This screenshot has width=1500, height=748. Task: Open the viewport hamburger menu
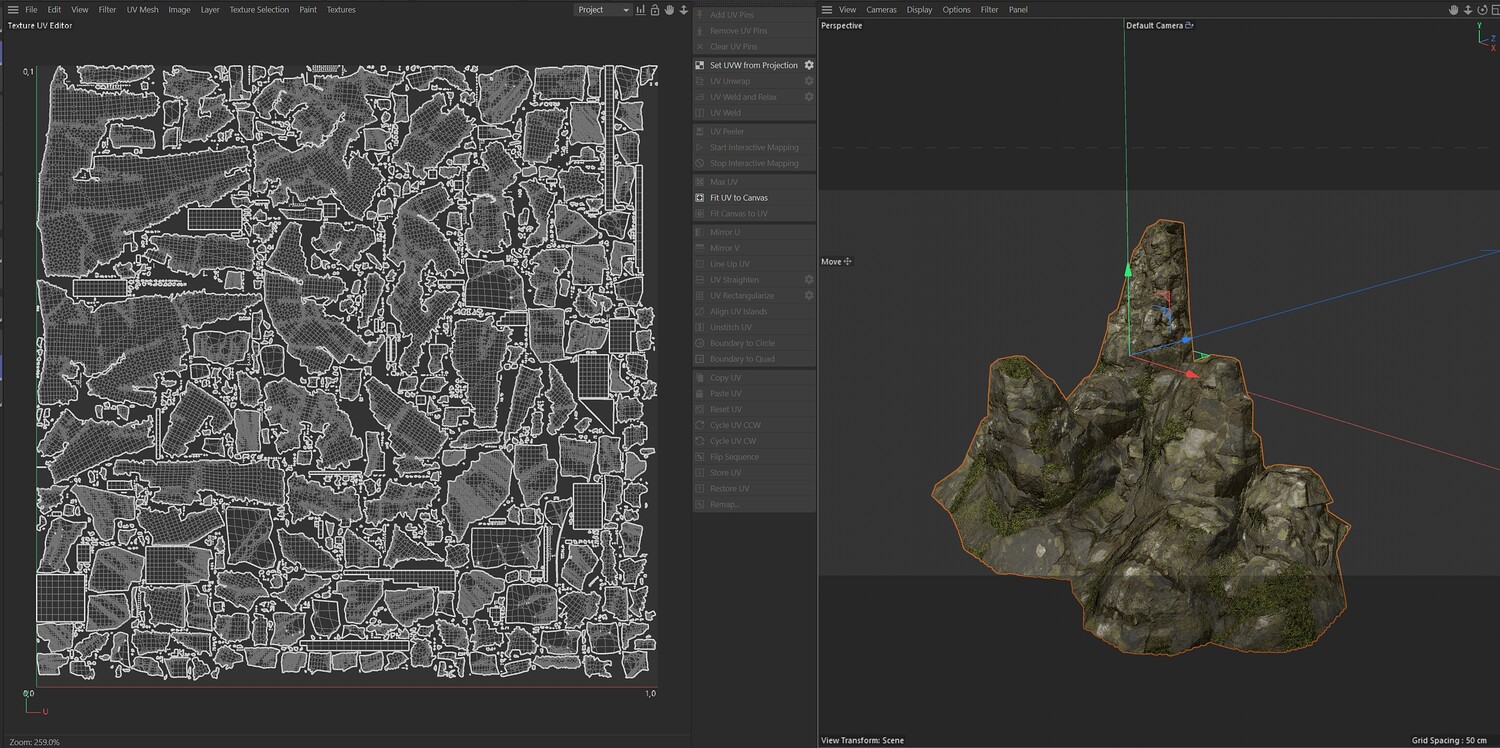coord(827,10)
